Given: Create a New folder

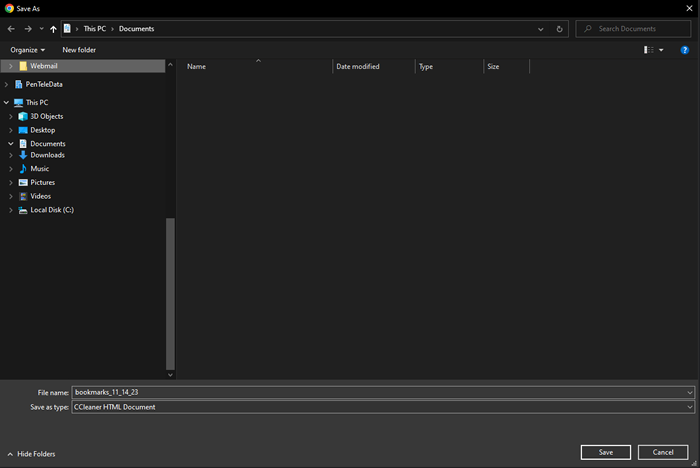Looking at the screenshot, I should coord(79,50).
